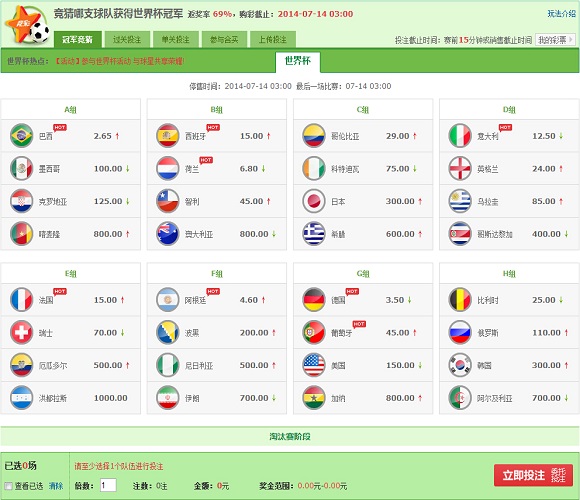Select the Ecuador flag icon
Image resolution: width=580 pixels, height=500 pixels.
[x=21, y=365]
